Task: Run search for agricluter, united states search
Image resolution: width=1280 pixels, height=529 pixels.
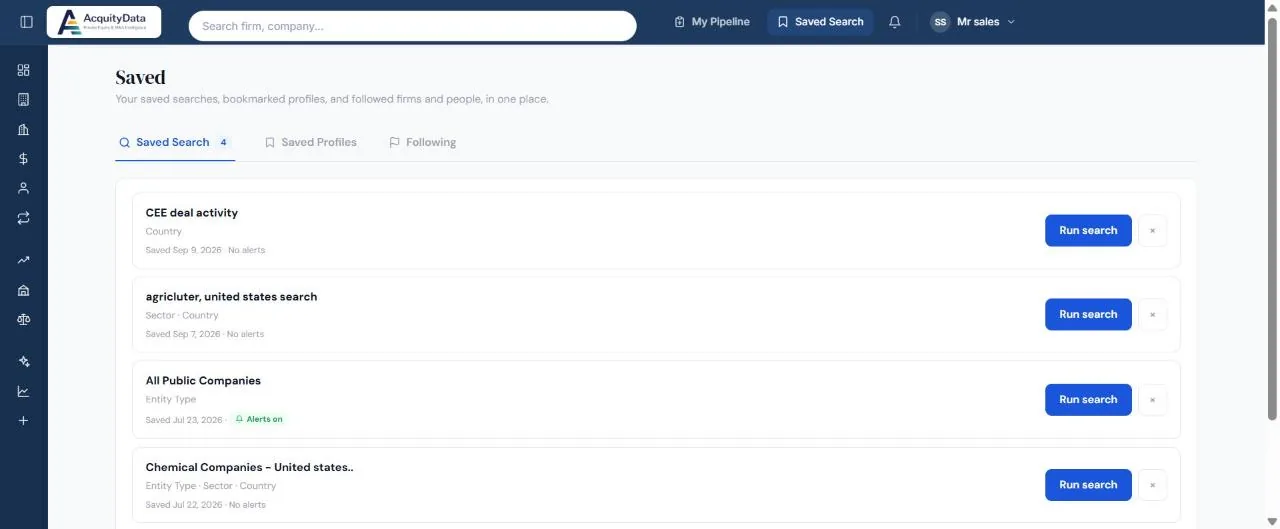Action: (1088, 314)
